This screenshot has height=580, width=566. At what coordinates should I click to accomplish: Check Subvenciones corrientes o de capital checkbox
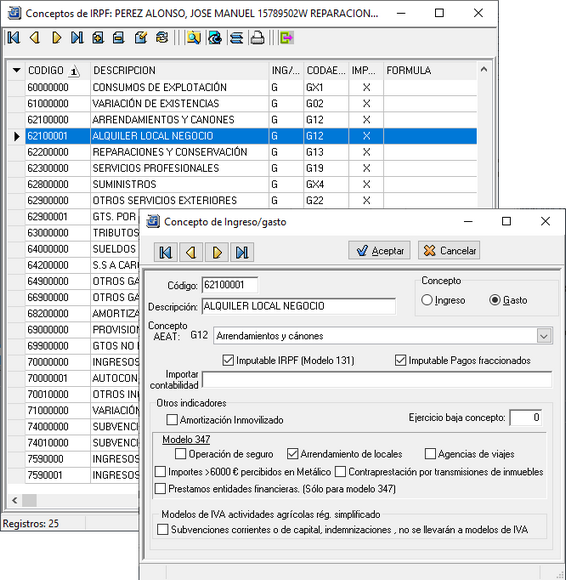(x=162, y=529)
